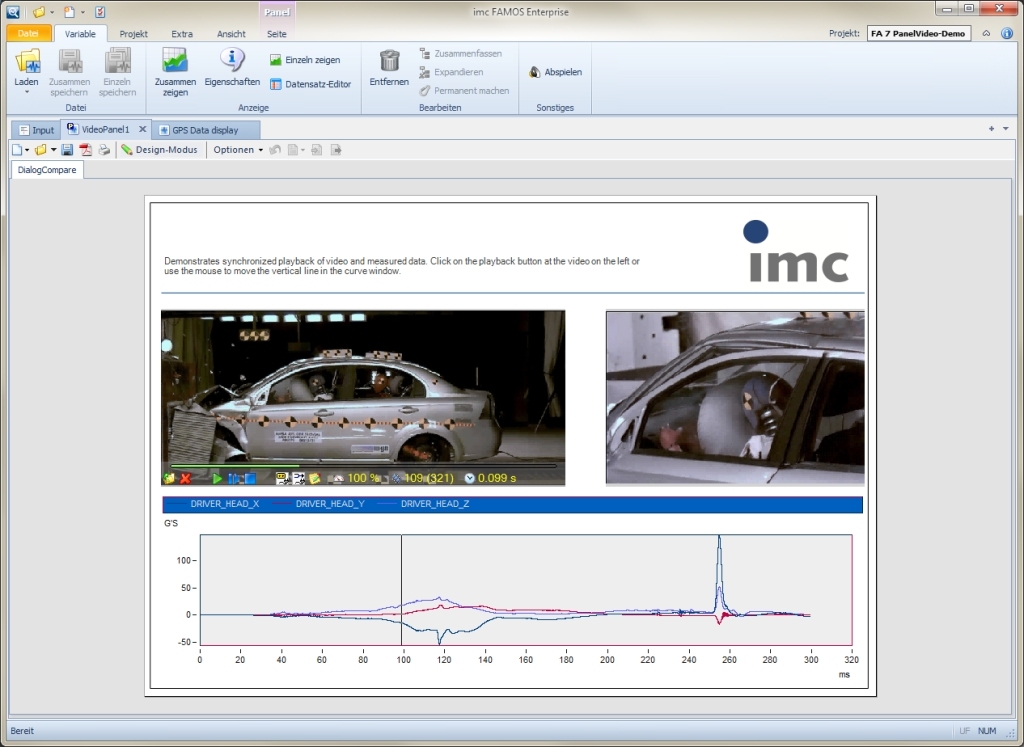Viewport: 1024px width, 747px height.
Task: Collapse the ribbon with the caret icon
Action: (x=986, y=33)
